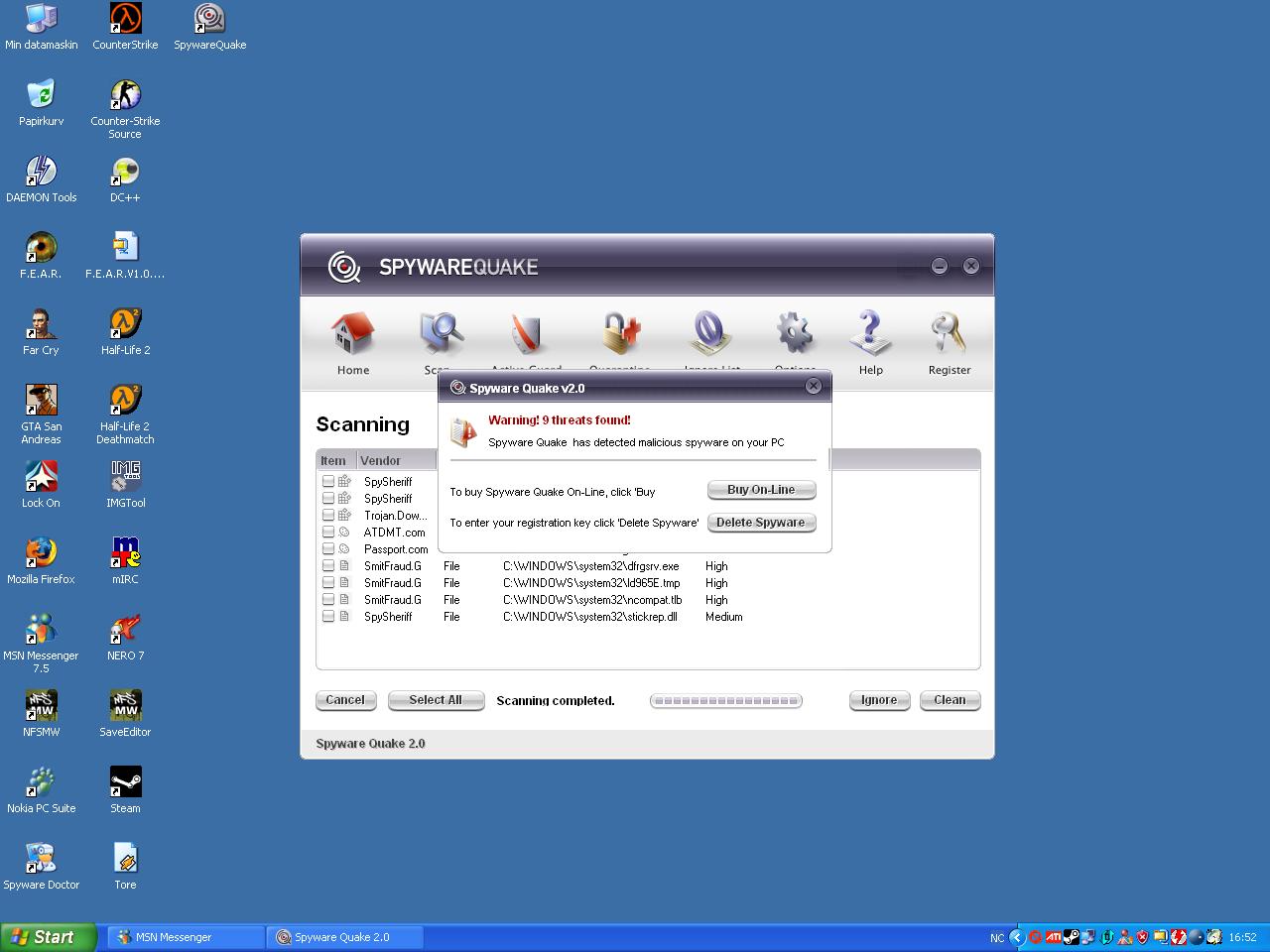Tick the checkbox for dfrgsrv.exe row
This screenshot has width=1270, height=952.
click(328, 566)
